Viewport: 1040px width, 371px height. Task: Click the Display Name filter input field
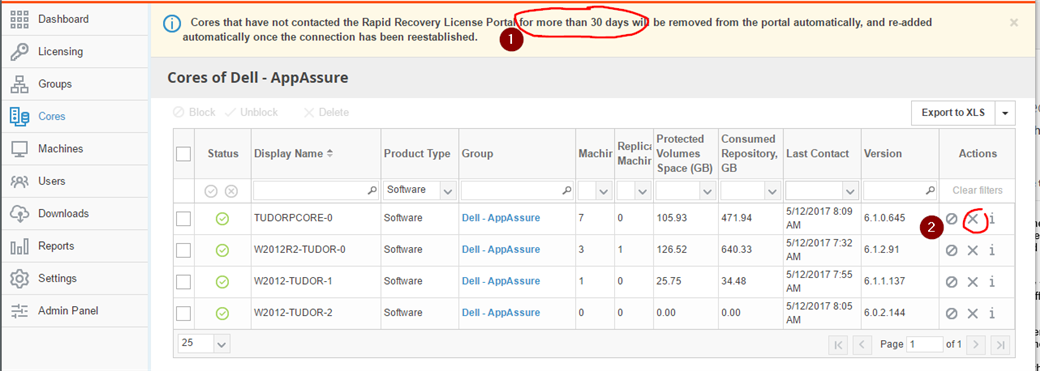[x=316, y=190]
